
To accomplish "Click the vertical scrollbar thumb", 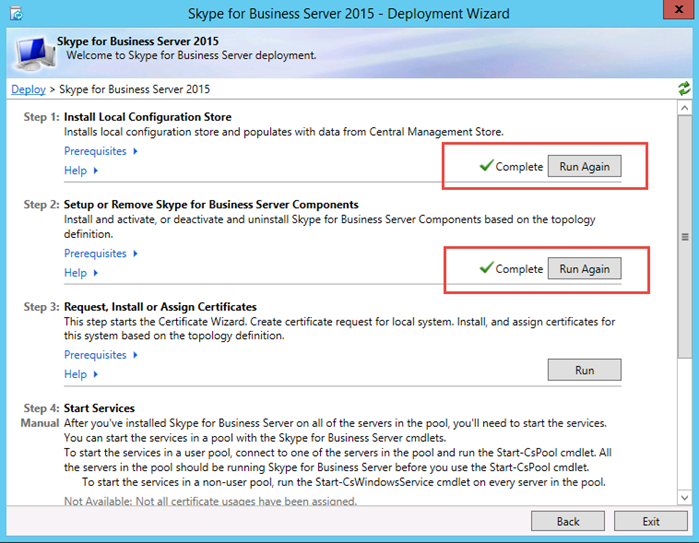I will pyautogui.click(x=685, y=237).
